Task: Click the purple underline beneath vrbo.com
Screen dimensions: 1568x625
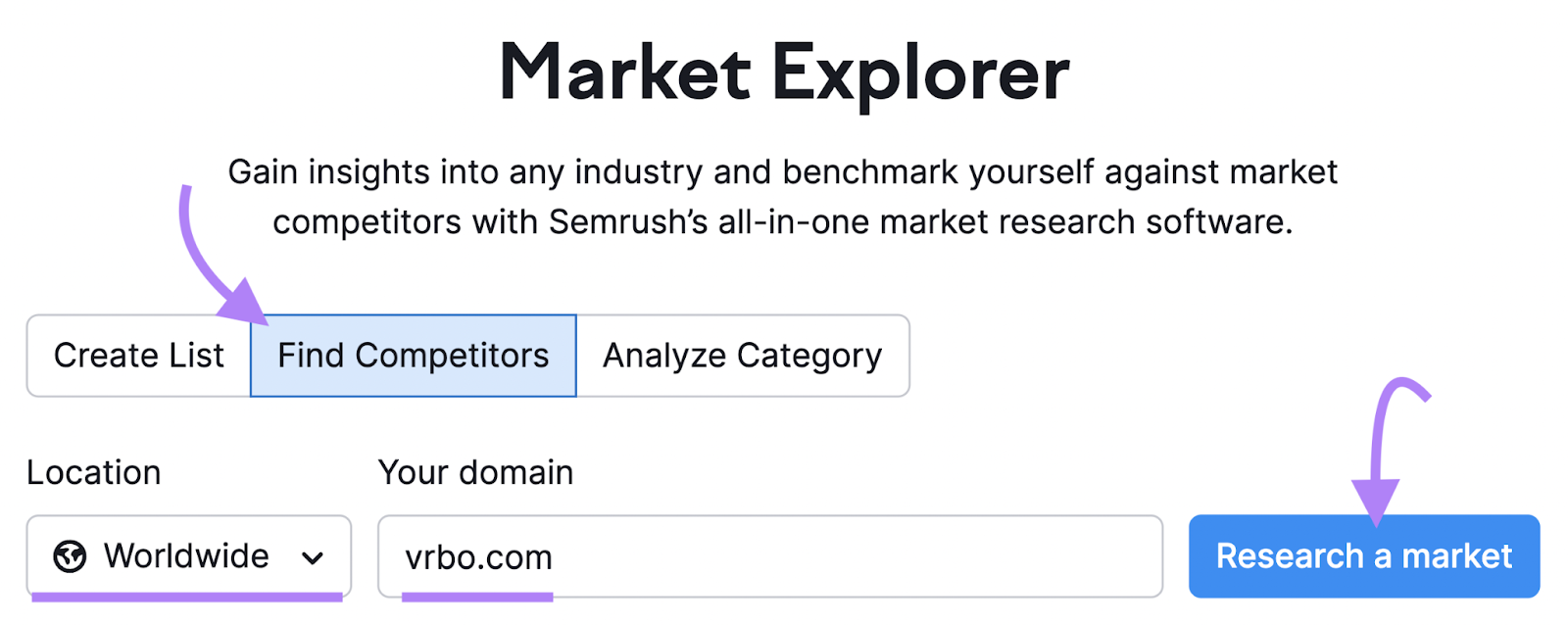Action: 477,597
